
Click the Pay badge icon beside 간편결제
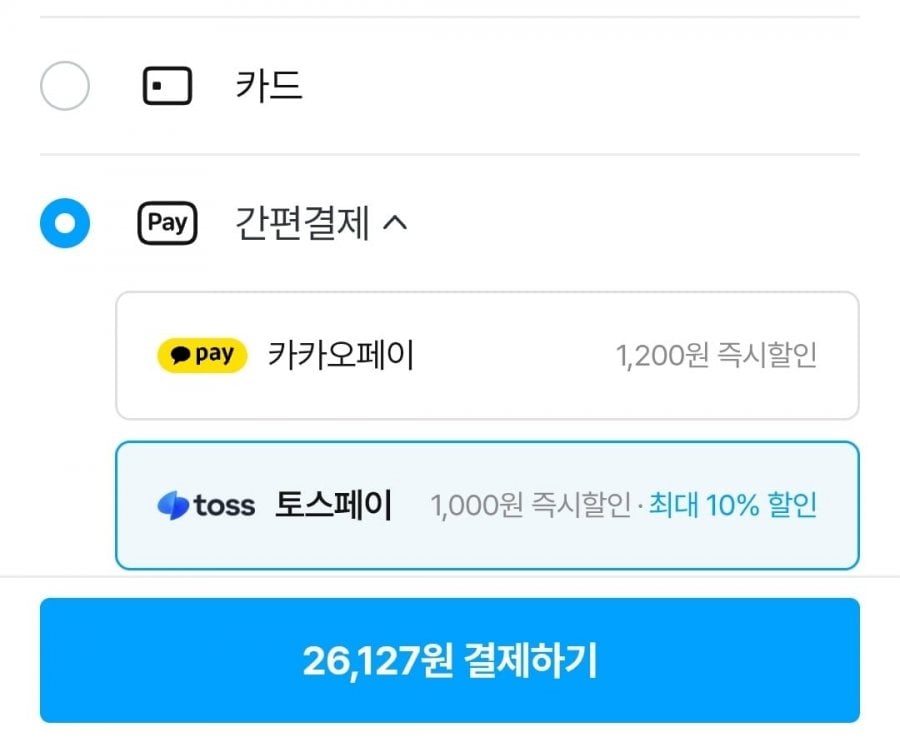point(167,223)
